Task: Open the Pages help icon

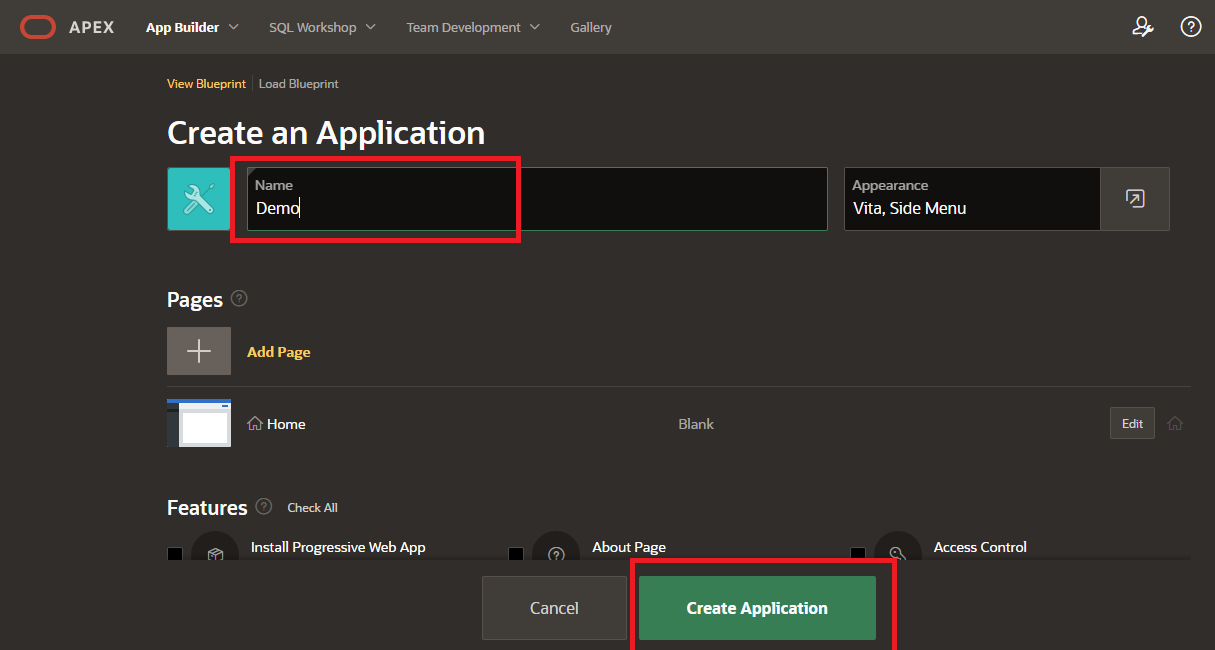Action: [x=239, y=298]
